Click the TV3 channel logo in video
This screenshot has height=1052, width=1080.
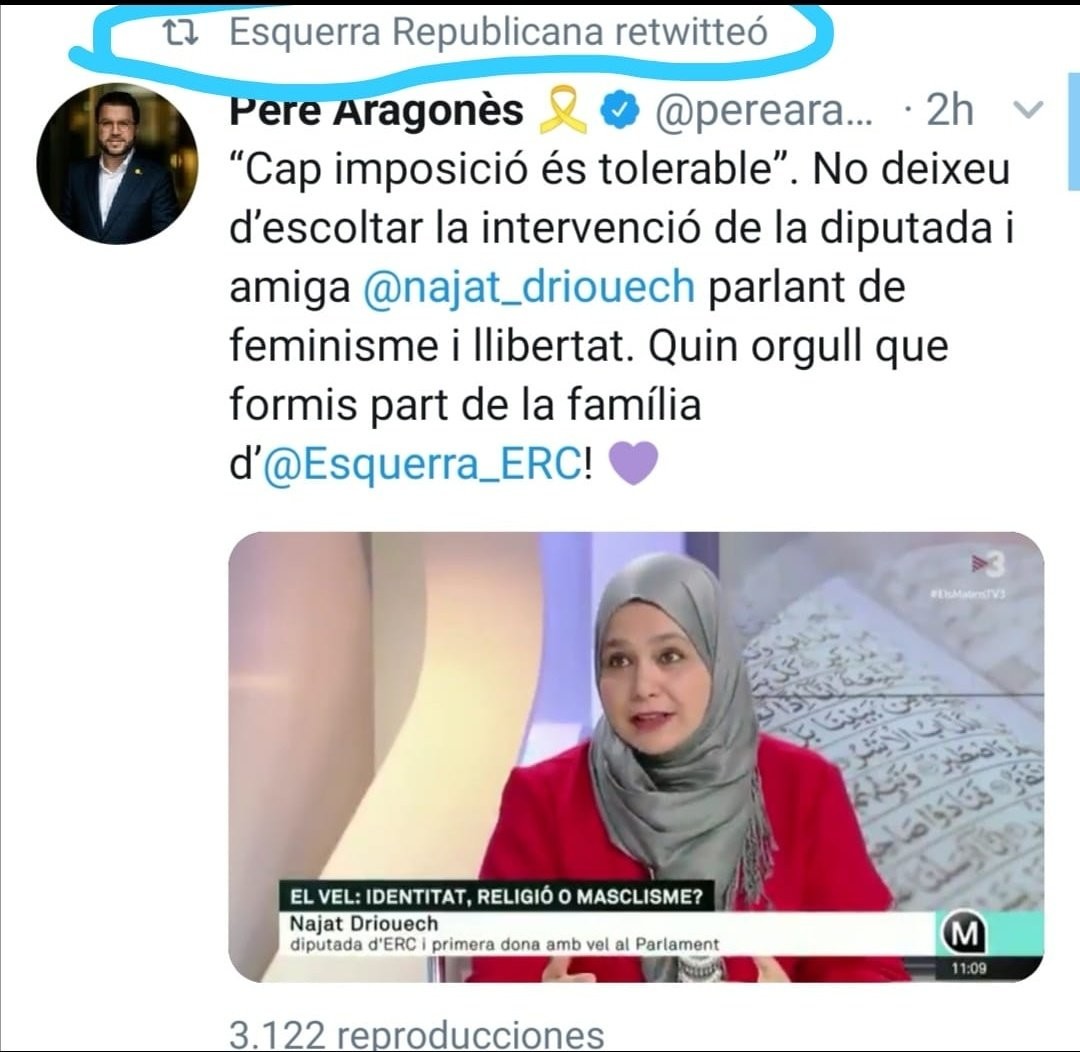(x=989, y=566)
